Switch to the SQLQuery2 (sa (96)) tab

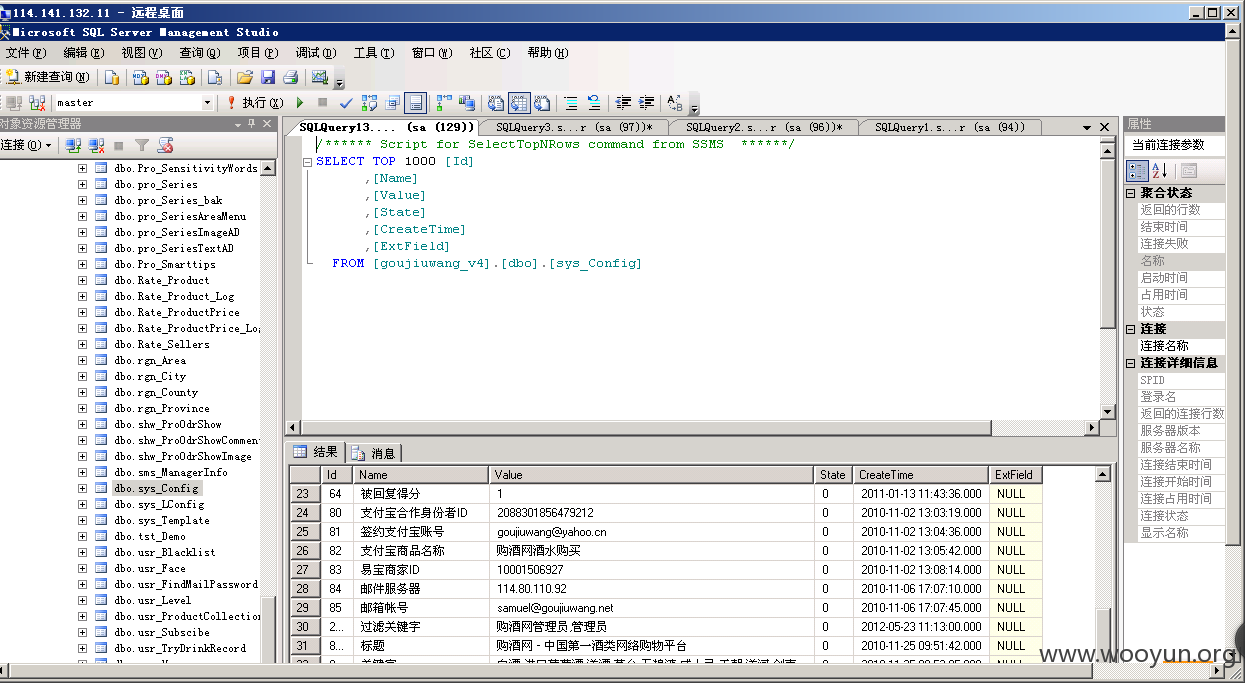coord(763,127)
